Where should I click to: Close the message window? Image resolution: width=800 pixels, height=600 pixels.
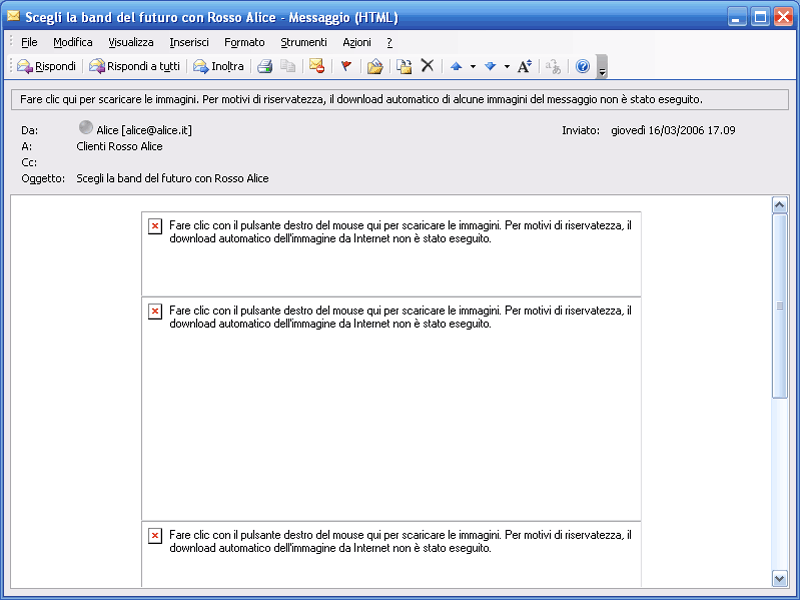click(783, 17)
